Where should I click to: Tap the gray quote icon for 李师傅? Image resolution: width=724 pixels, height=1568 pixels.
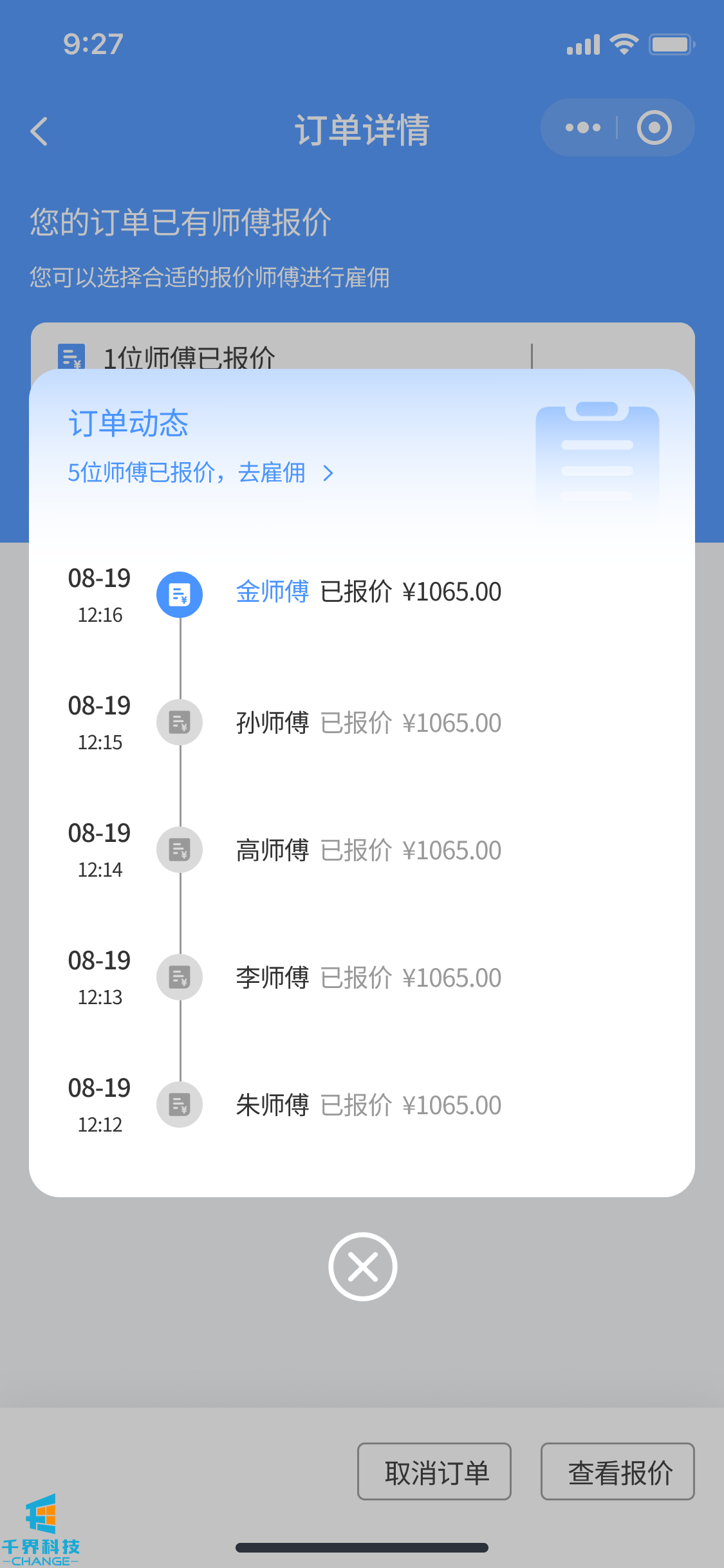pos(180,977)
